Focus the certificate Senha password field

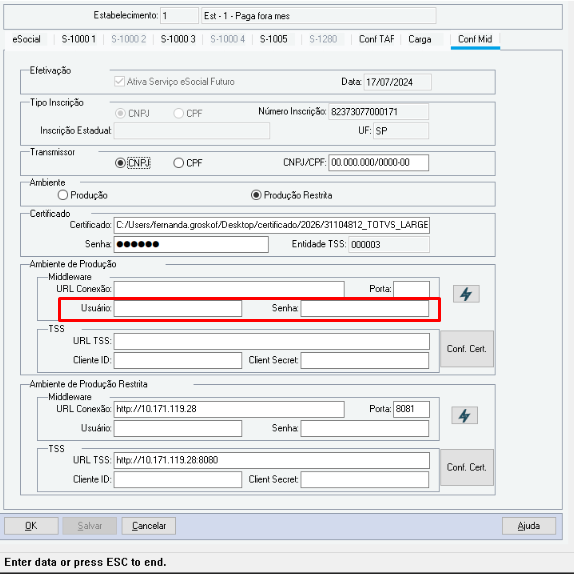pos(191,244)
